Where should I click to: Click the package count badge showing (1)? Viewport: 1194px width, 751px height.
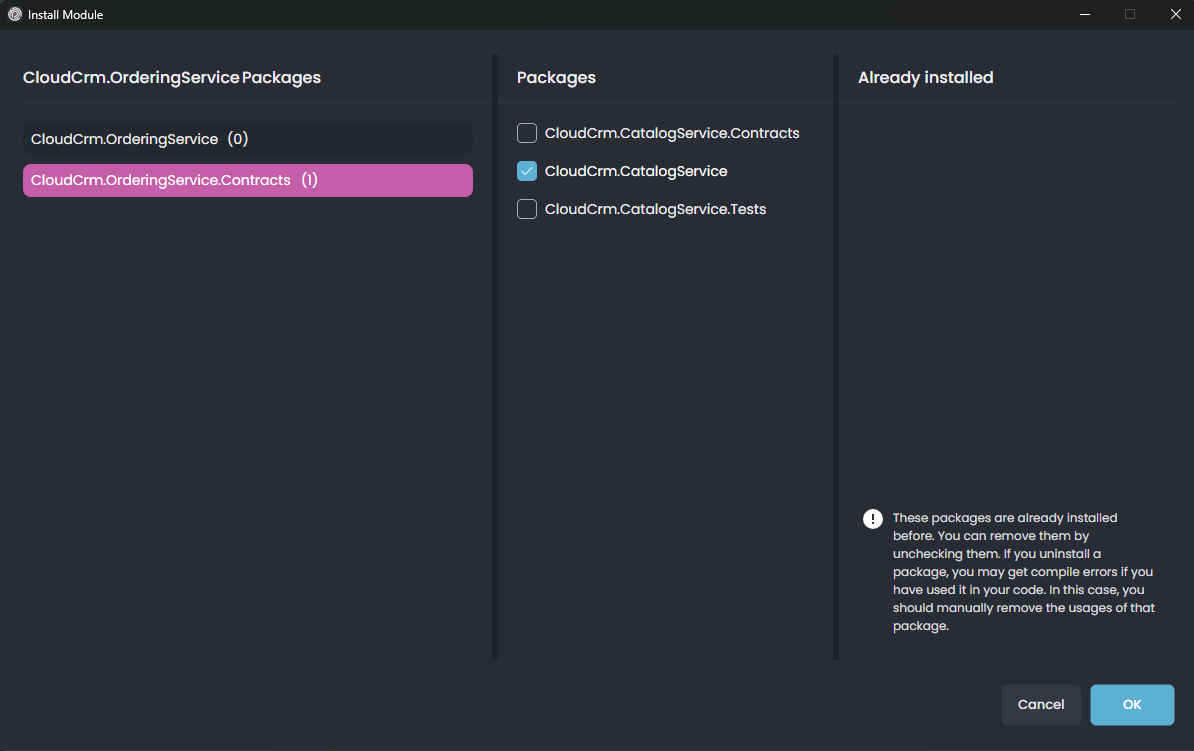(x=309, y=180)
